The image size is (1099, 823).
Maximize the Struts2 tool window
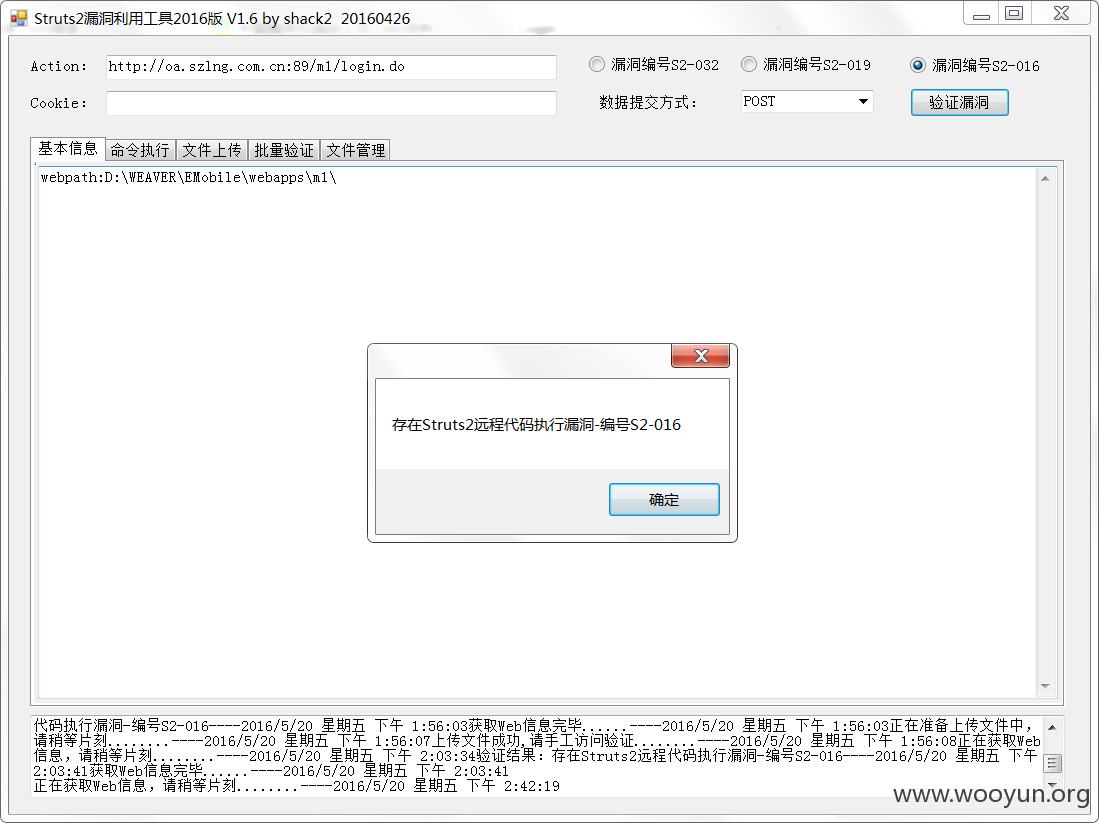point(1013,14)
